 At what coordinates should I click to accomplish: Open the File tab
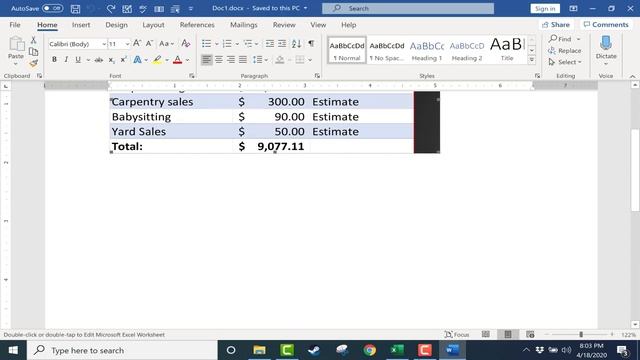(x=15, y=25)
